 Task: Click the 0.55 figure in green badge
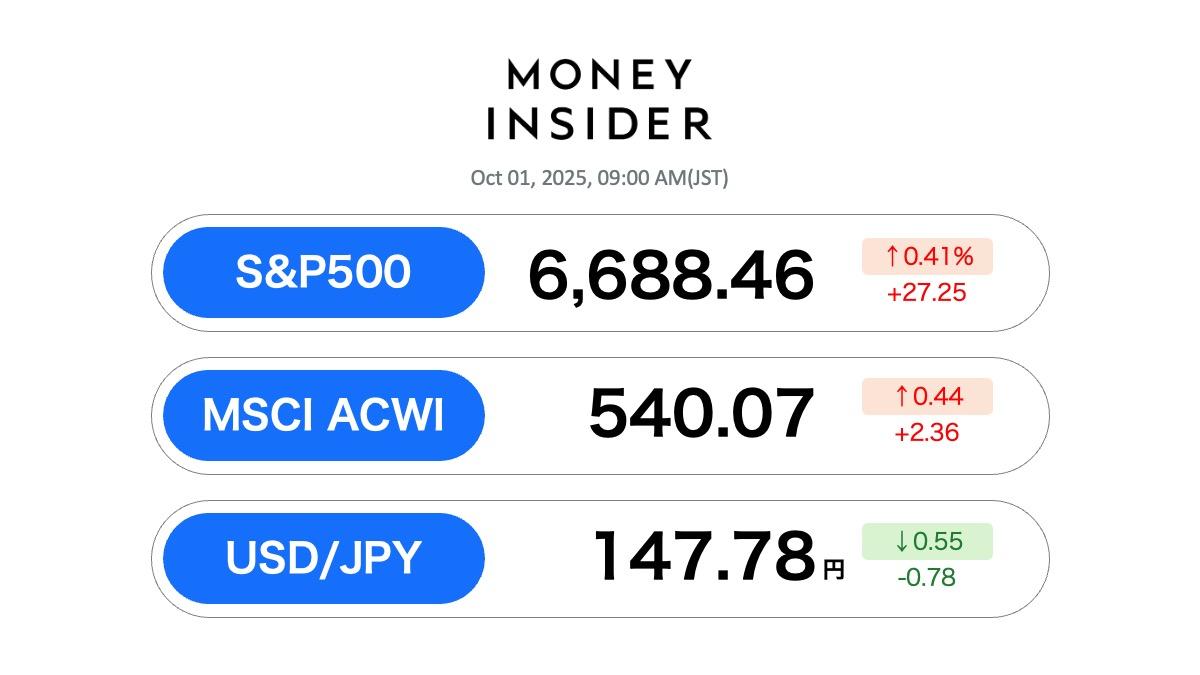click(x=938, y=542)
